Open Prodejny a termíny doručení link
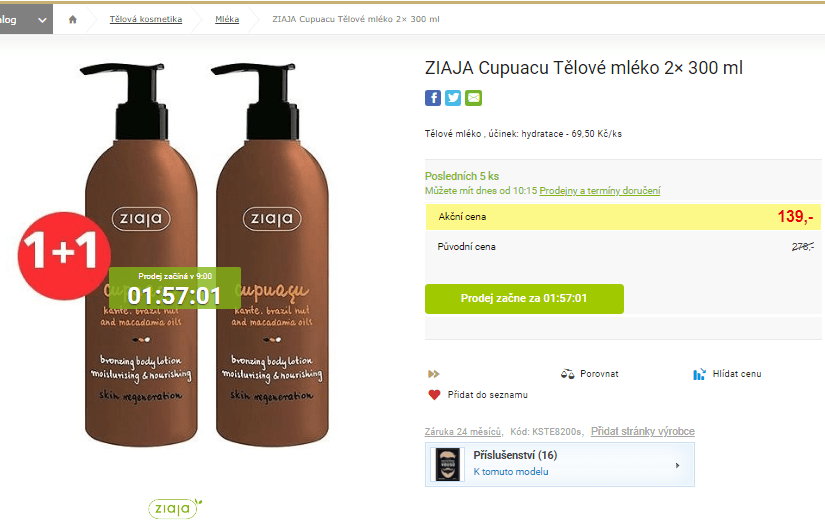Viewport: 825px width, 524px height. point(600,191)
